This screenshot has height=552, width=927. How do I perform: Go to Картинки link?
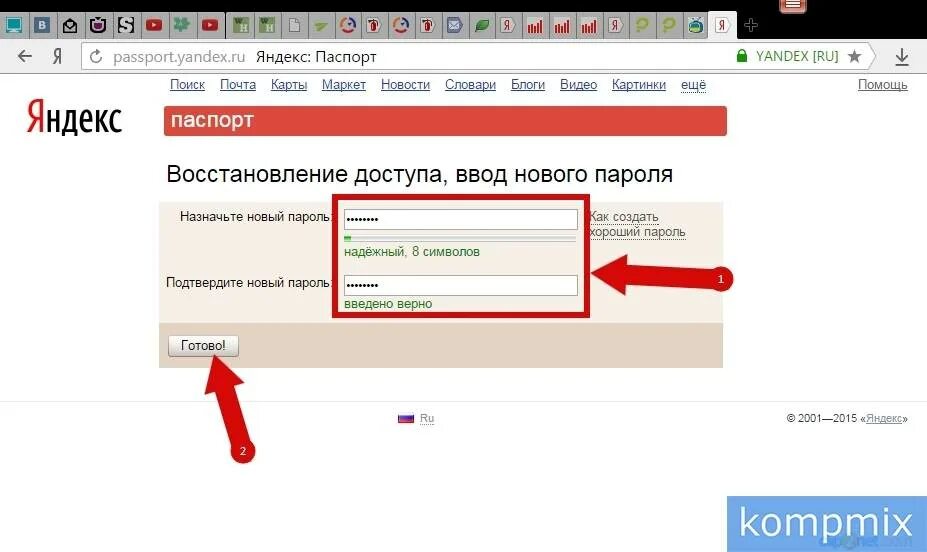coord(638,85)
